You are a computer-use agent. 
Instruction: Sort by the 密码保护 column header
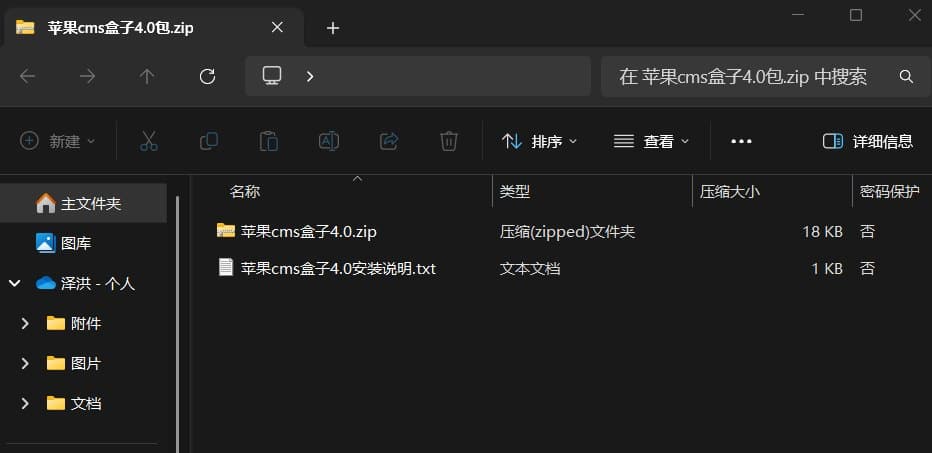point(892,191)
